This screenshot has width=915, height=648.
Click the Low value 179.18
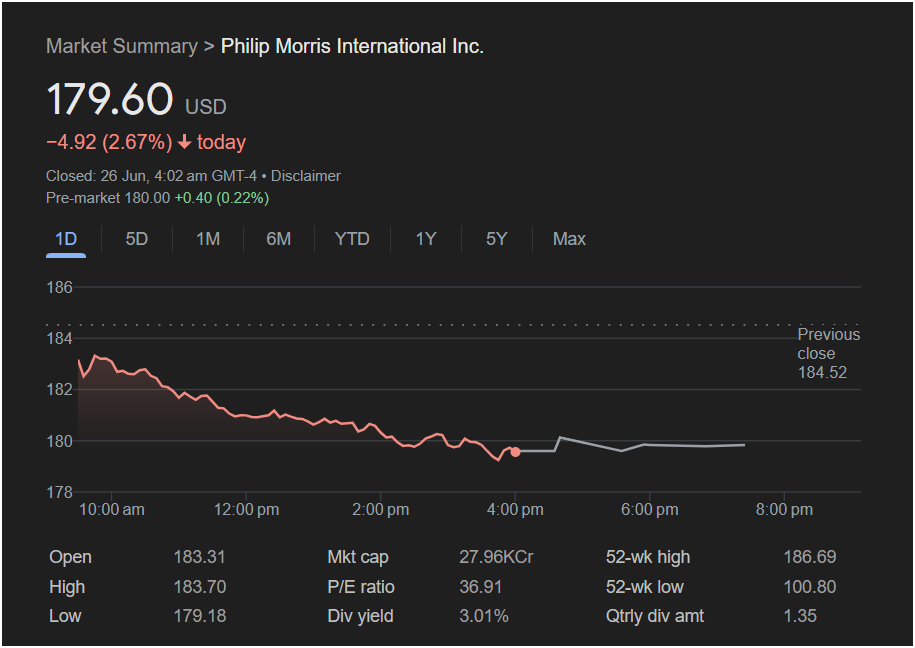(200, 616)
